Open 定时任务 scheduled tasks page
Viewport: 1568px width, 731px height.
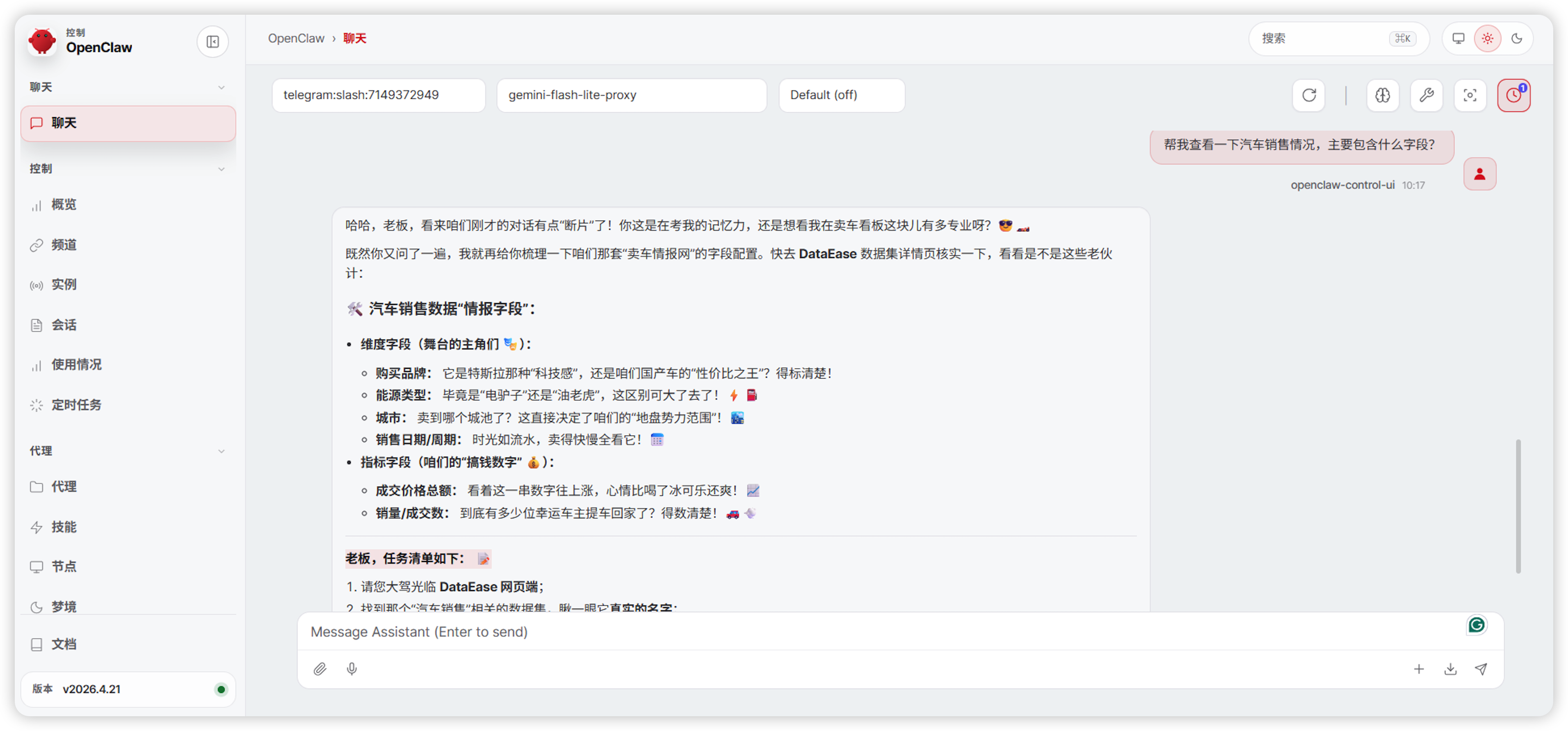[128, 405]
